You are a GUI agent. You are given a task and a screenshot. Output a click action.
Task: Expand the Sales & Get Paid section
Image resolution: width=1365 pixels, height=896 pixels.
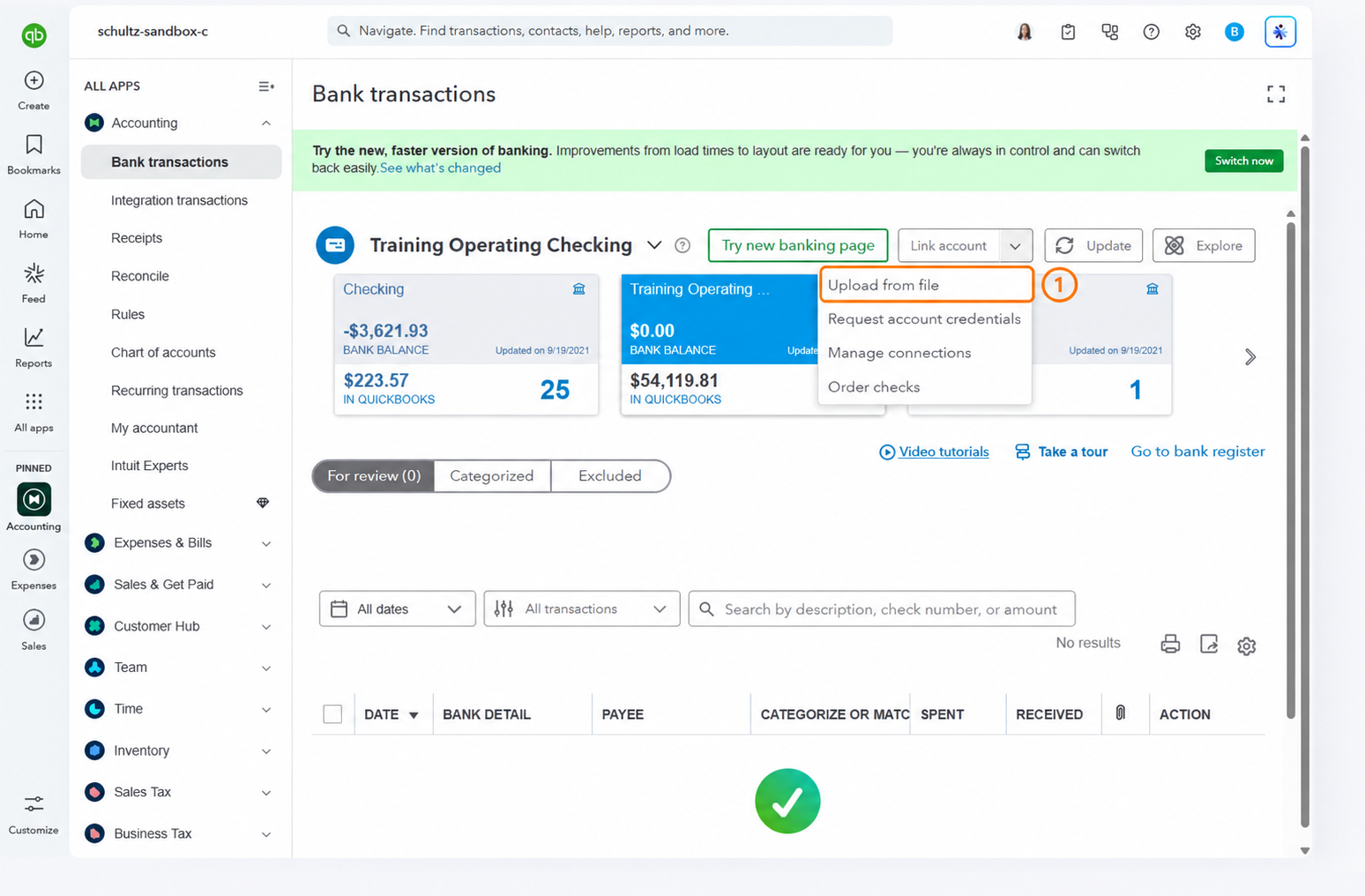[x=265, y=585]
